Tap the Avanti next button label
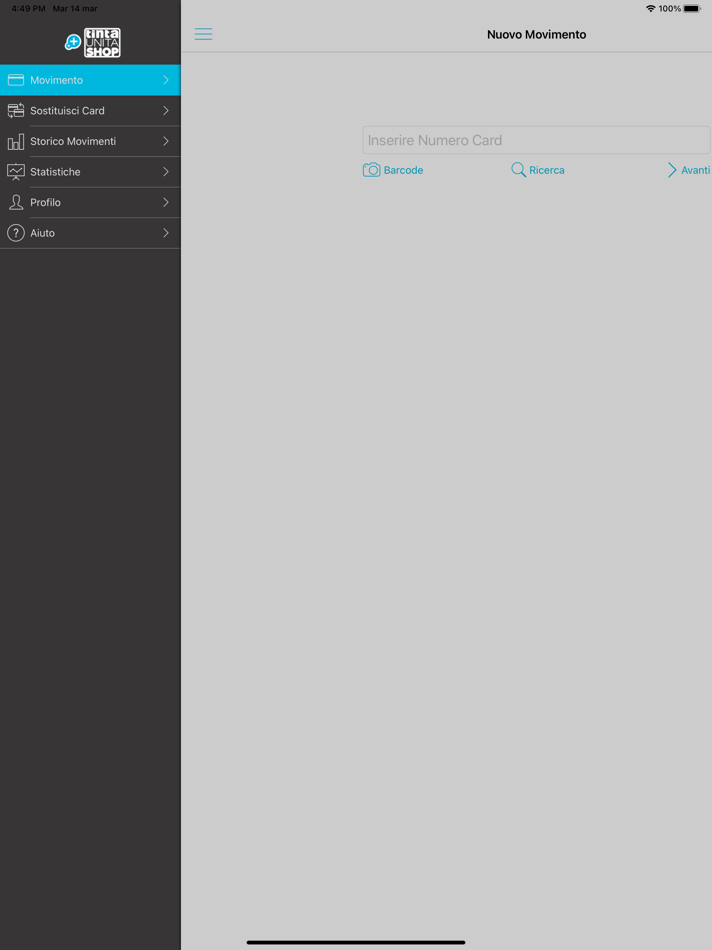This screenshot has height=950, width=712. 696,170
